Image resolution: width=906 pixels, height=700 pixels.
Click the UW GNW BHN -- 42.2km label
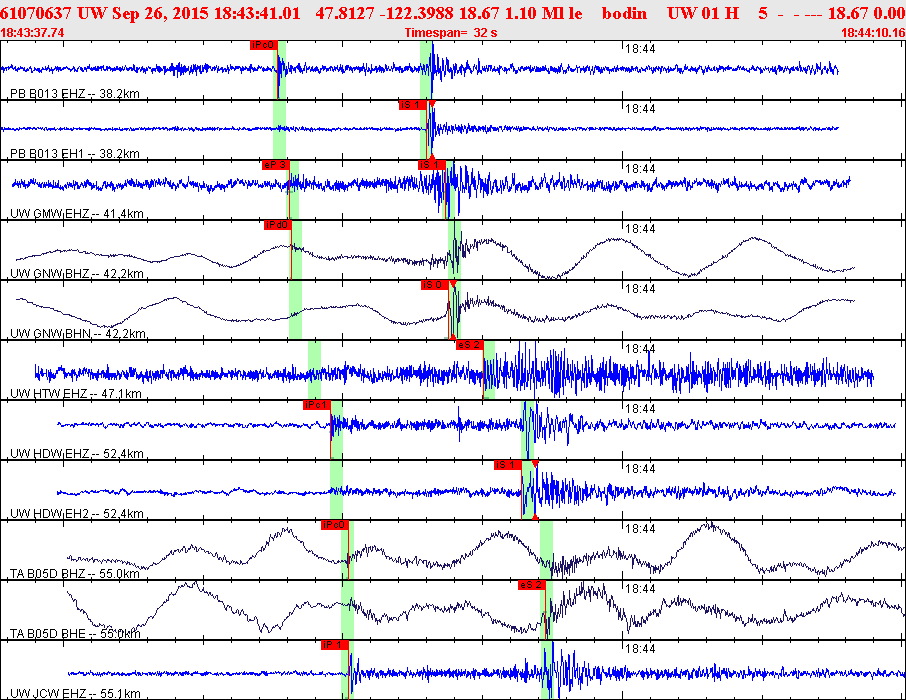[77, 334]
